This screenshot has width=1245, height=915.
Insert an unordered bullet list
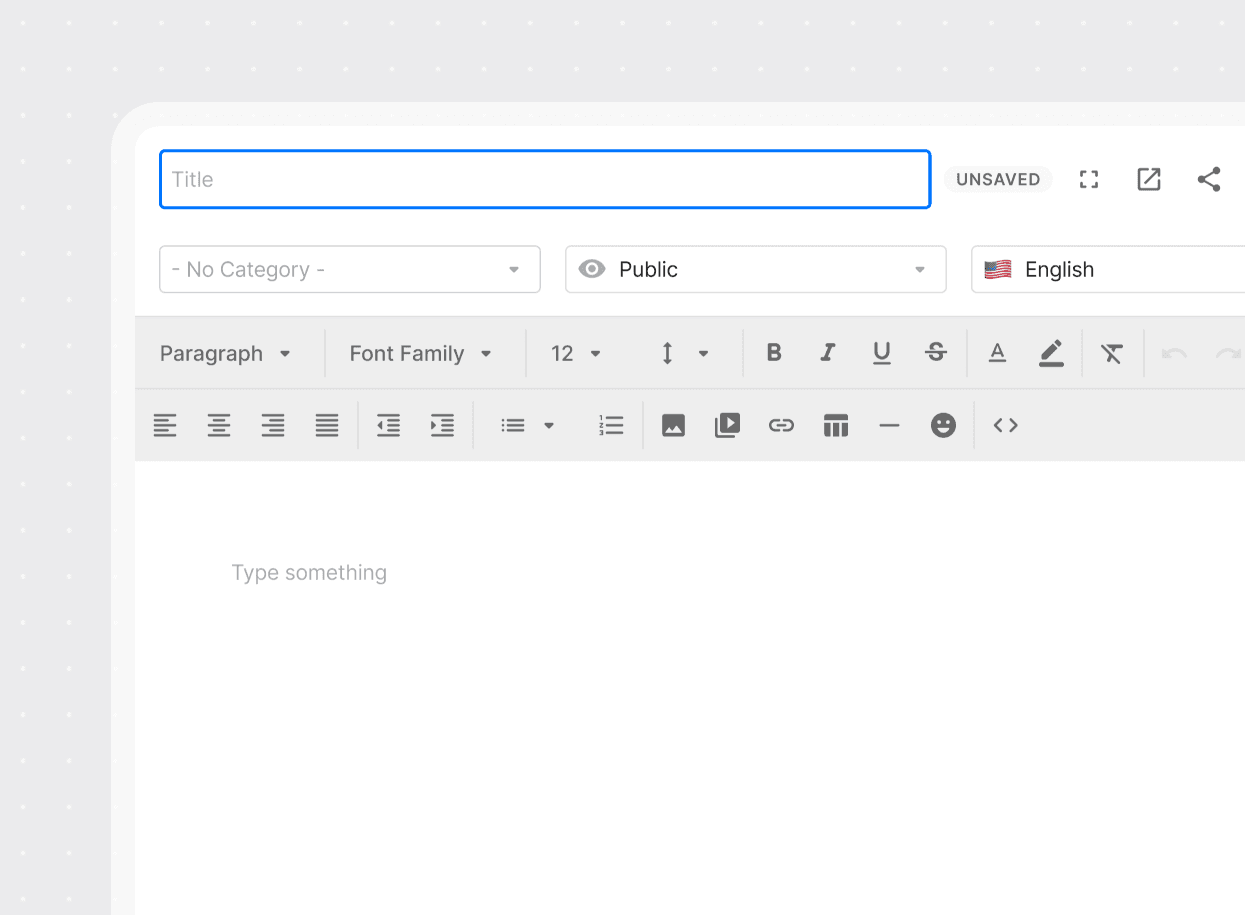pos(513,425)
